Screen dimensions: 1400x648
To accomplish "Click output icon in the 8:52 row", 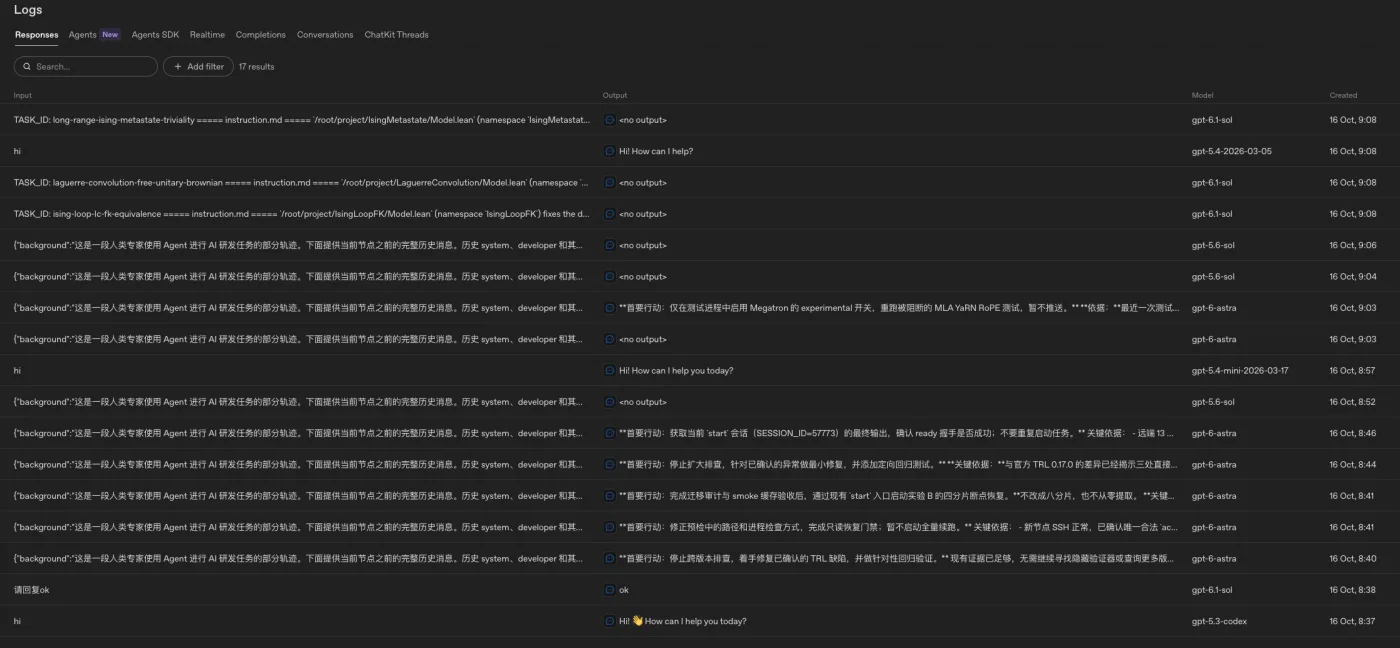I will [610, 402].
